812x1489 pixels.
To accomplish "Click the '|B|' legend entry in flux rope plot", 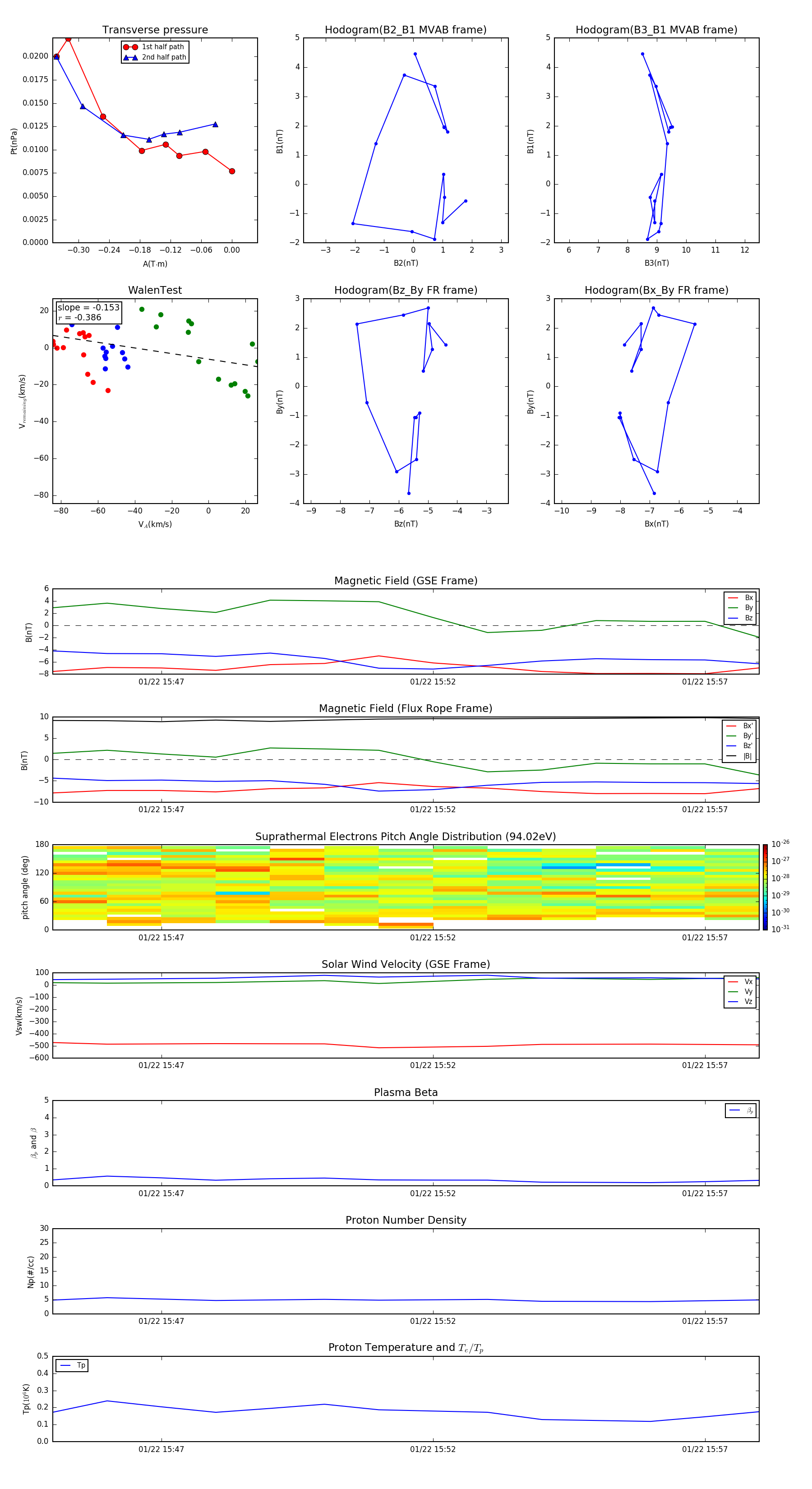I will click(x=740, y=757).
